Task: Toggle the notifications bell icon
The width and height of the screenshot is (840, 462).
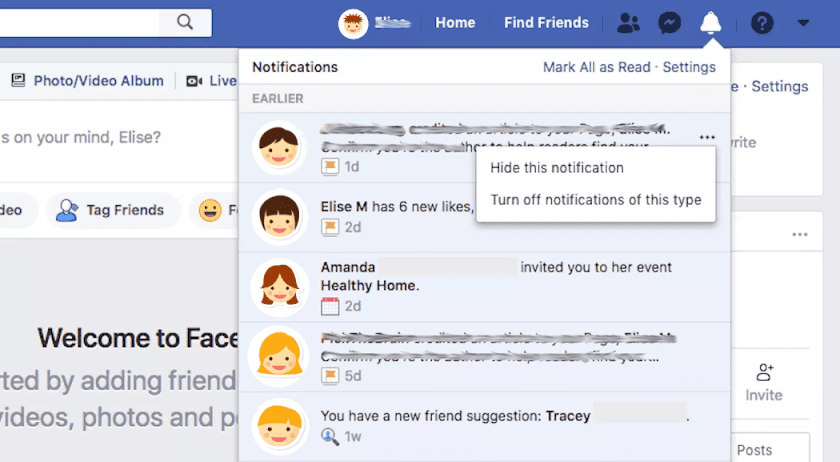Action: coord(710,23)
